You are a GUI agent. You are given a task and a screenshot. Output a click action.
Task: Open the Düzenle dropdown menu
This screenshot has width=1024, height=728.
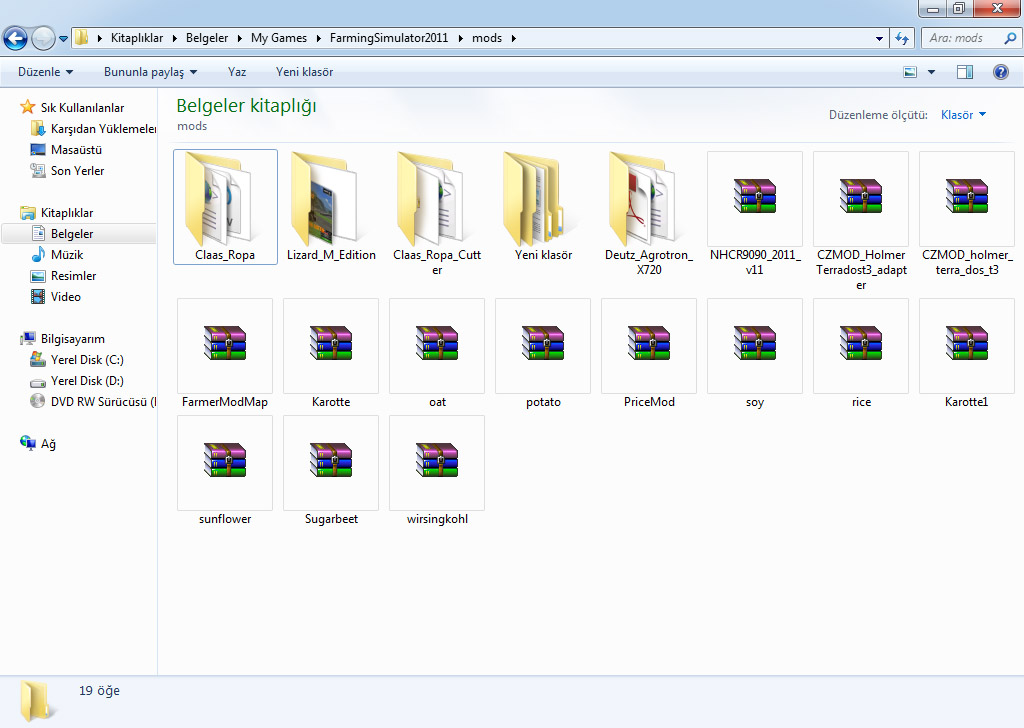coord(45,72)
